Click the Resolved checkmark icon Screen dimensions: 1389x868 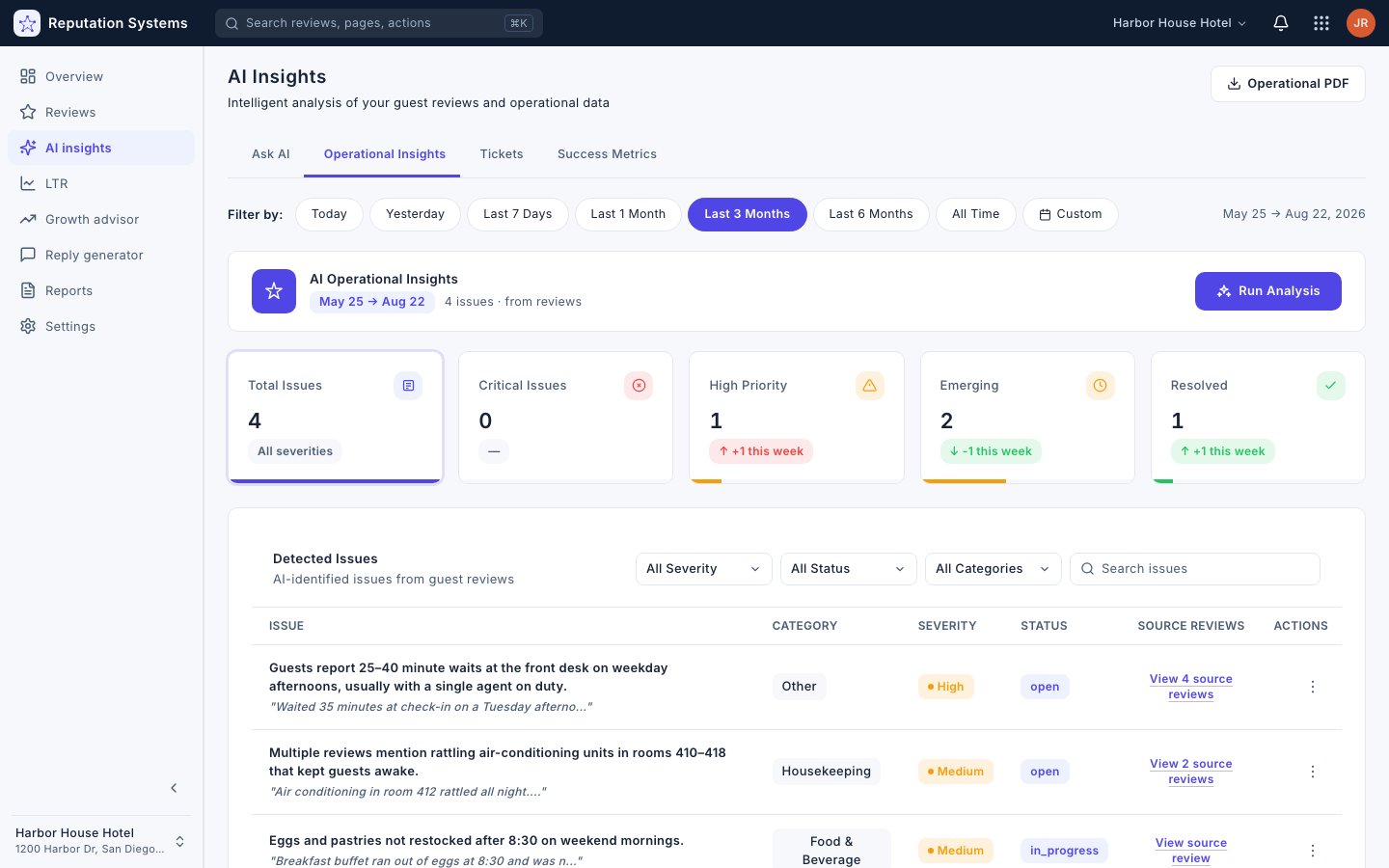click(1330, 386)
